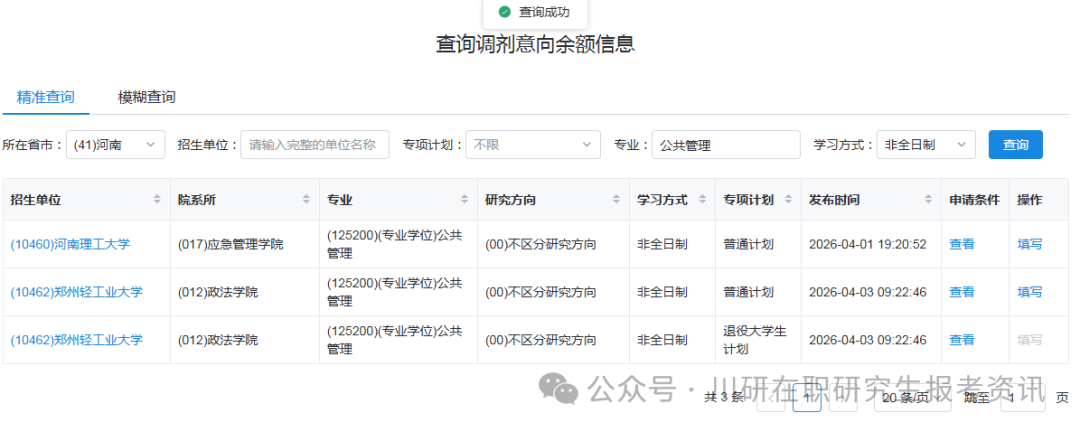Click 查看 for 河南理工大学 row
Viewport: 1080px width, 432px height.
pyautogui.click(x=962, y=244)
